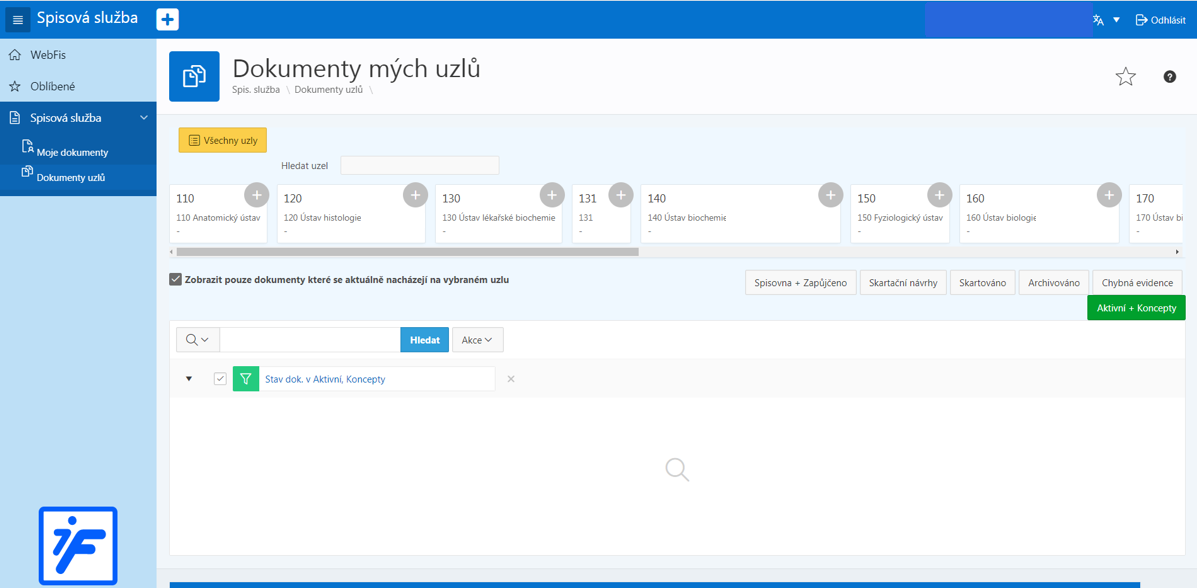Select the 140 Ústav biochemie node card
This screenshot has height=588, width=1197.
tap(741, 214)
